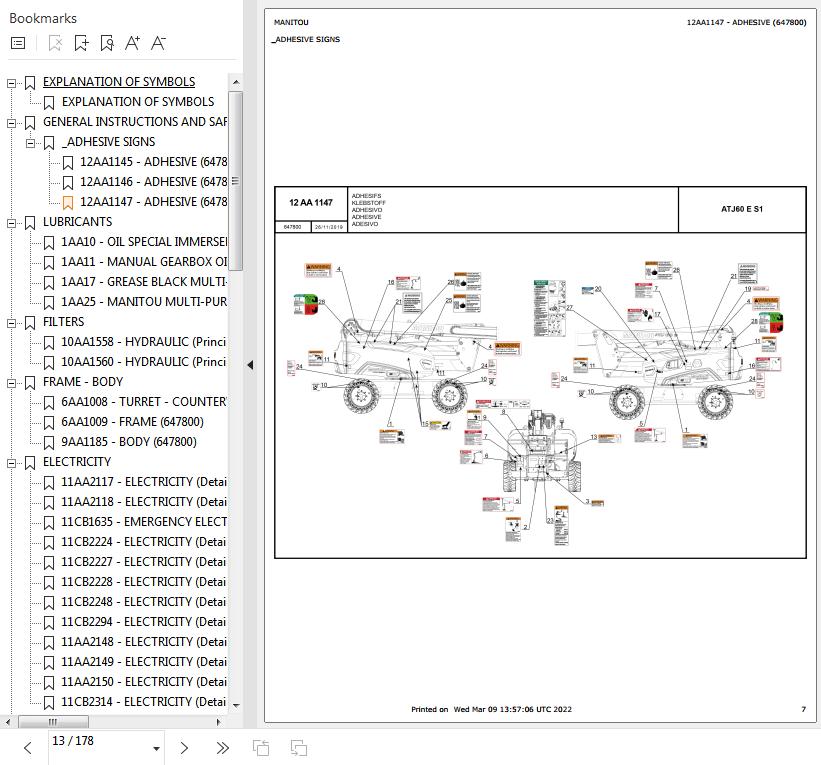Collapse the FILTERS tree node
Screen dimensions: 821x765
click(11, 323)
